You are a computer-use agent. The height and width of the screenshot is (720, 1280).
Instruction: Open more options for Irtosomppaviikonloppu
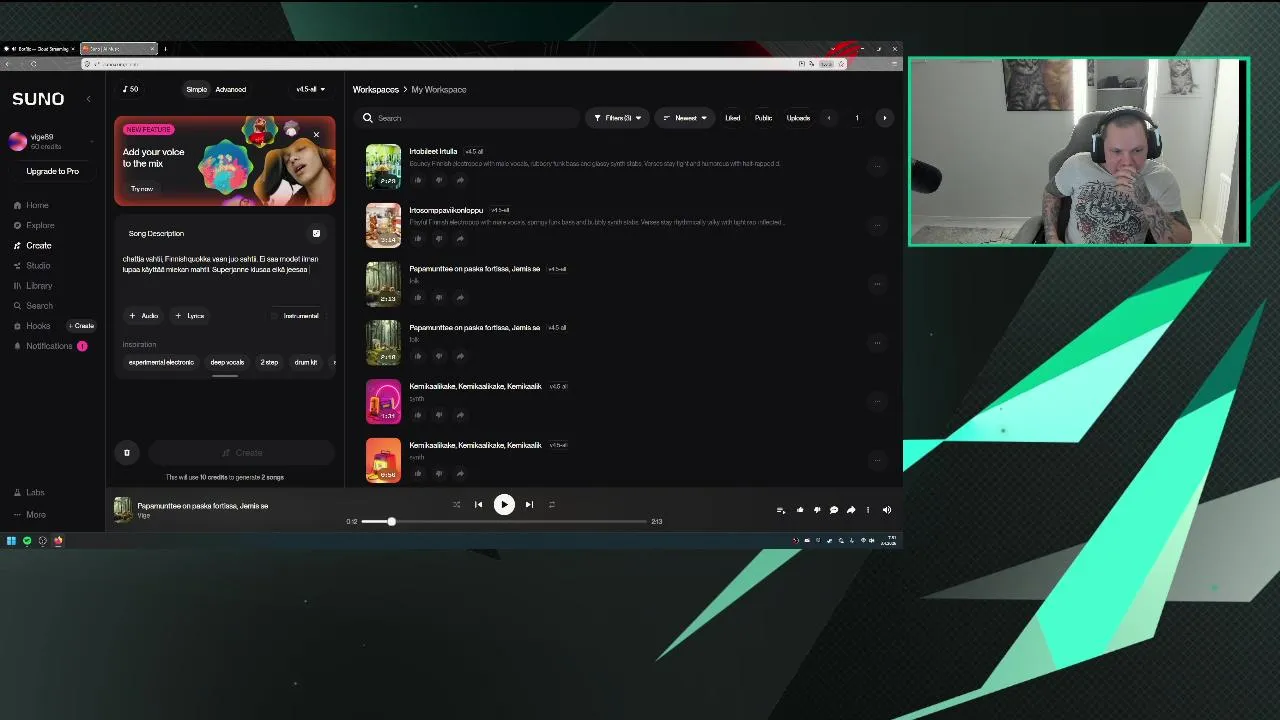pyautogui.click(x=878, y=225)
